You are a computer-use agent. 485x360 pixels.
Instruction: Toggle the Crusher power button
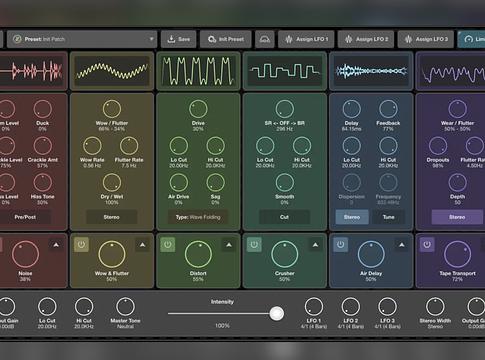(x=254, y=245)
